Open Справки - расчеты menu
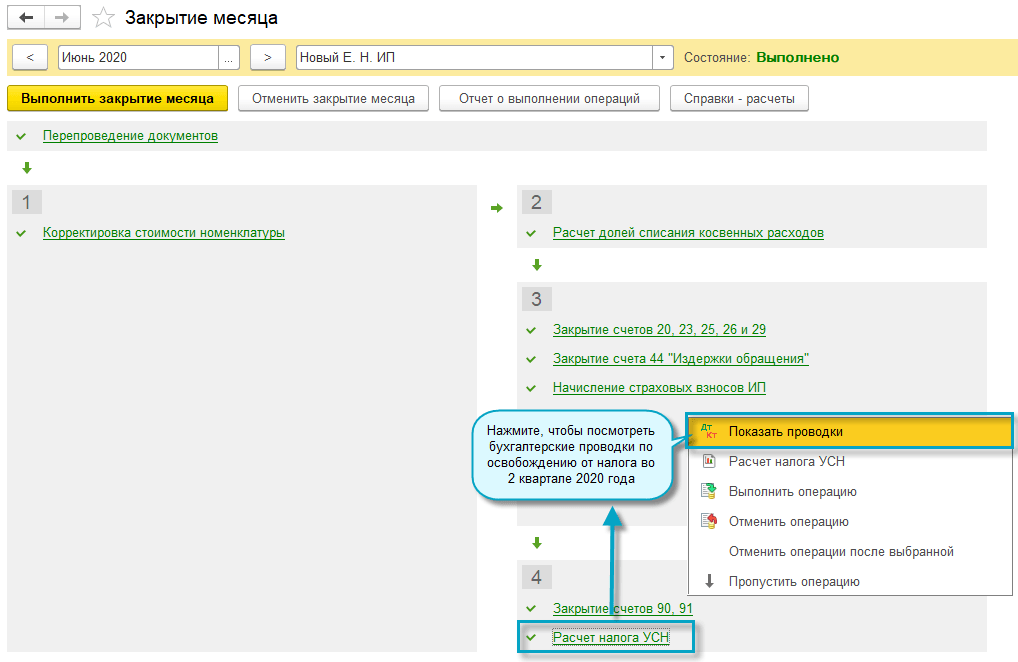The width and height of the screenshot is (1018, 662). (x=739, y=99)
